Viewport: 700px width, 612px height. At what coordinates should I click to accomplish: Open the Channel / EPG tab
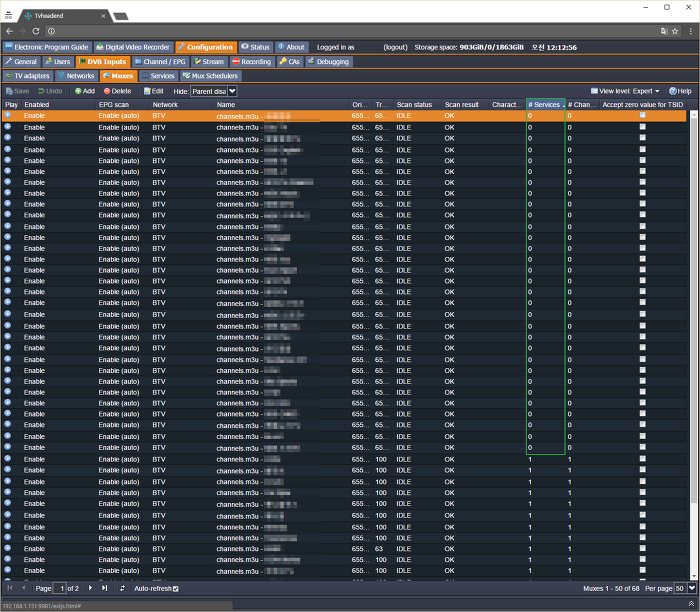point(160,62)
